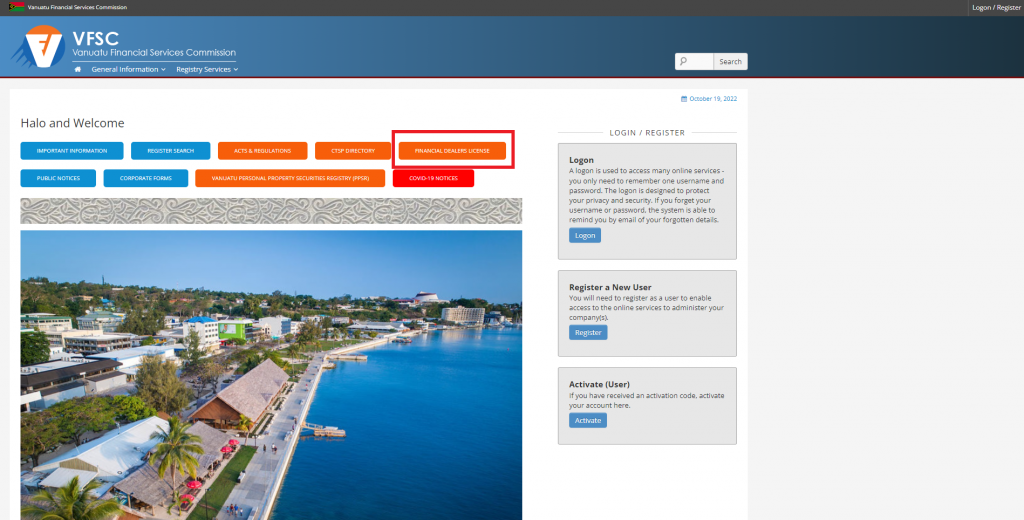
Task: Click the Home icon in navigation bar
Action: (78, 70)
